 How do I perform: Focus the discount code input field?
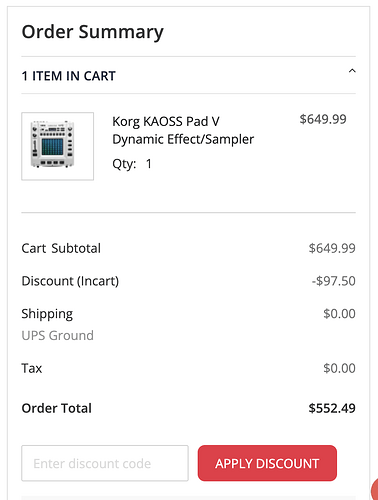point(105,463)
